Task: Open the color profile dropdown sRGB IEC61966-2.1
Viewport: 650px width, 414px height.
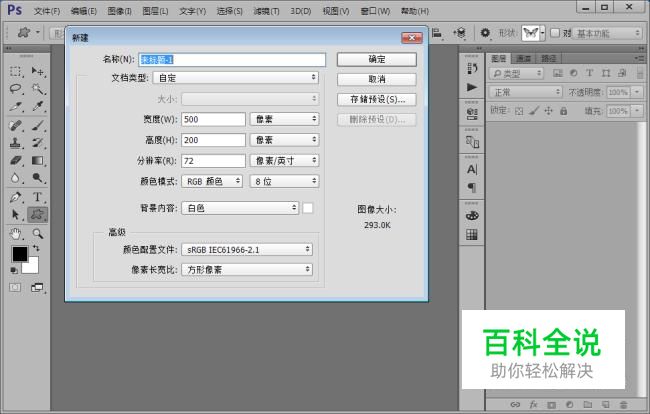Action: (x=247, y=250)
